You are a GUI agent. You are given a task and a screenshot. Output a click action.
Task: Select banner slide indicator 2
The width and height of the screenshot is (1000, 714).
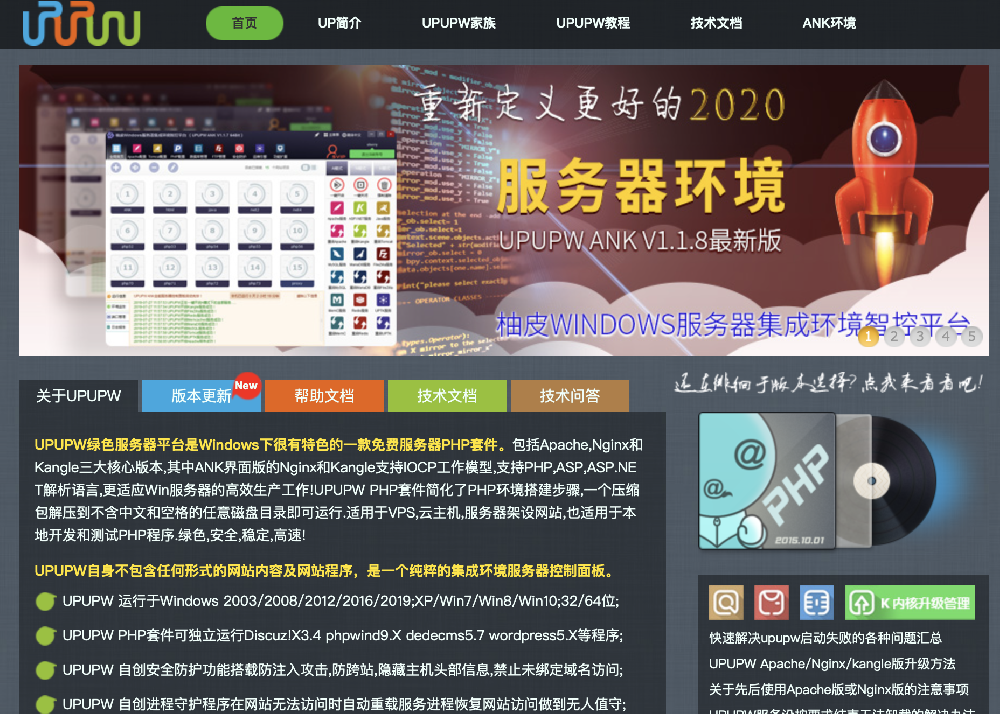click(x=894, y=336)
